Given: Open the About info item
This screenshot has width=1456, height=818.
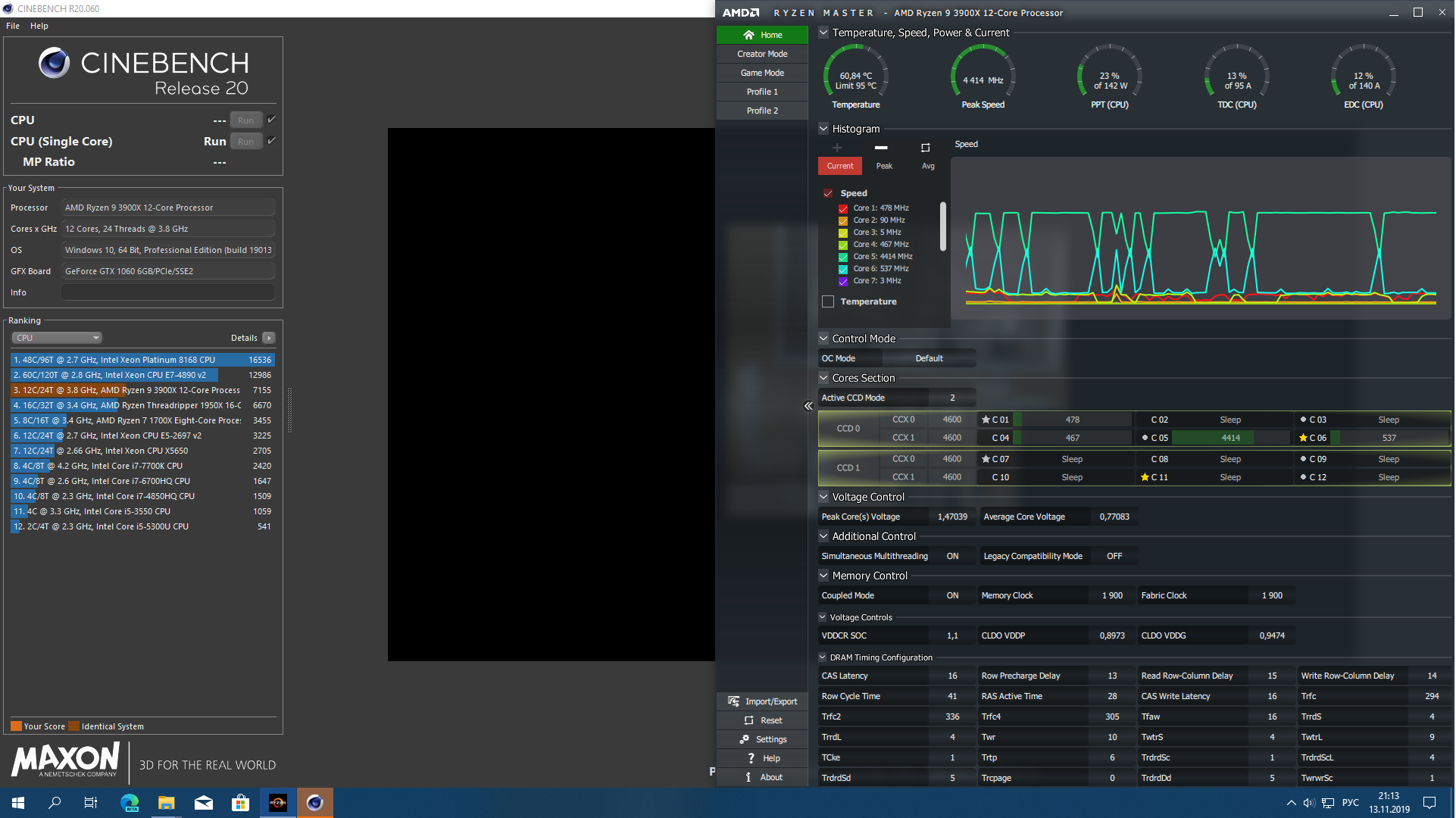Looking at the screenshot, I should click(748, 777).
